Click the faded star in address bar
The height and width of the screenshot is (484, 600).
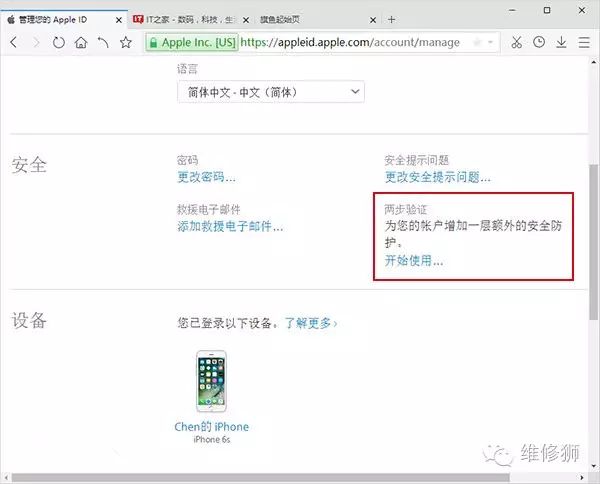pyautogui.click(x=477, y=42)
